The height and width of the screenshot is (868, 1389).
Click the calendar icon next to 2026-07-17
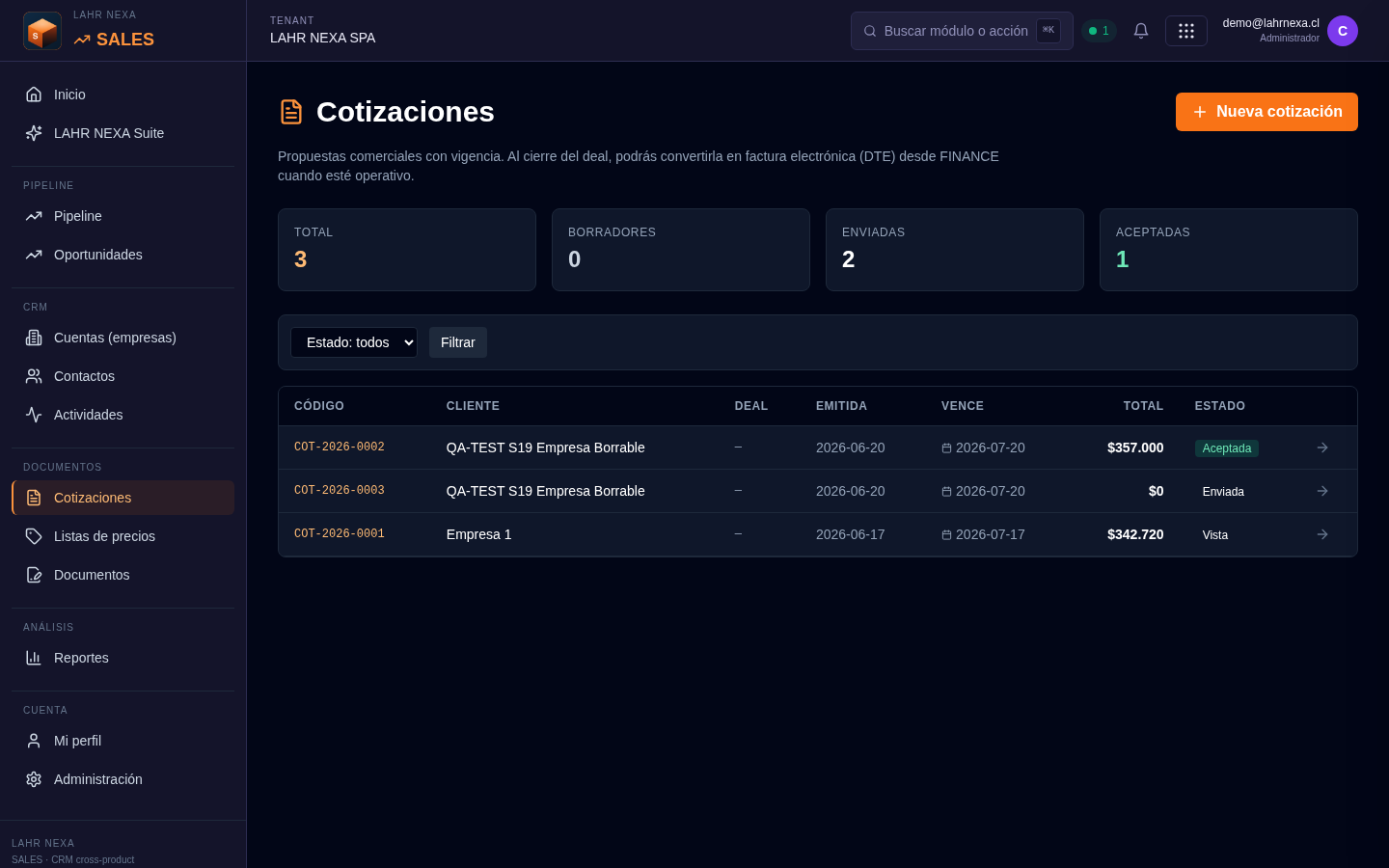(x=946, y=535)
